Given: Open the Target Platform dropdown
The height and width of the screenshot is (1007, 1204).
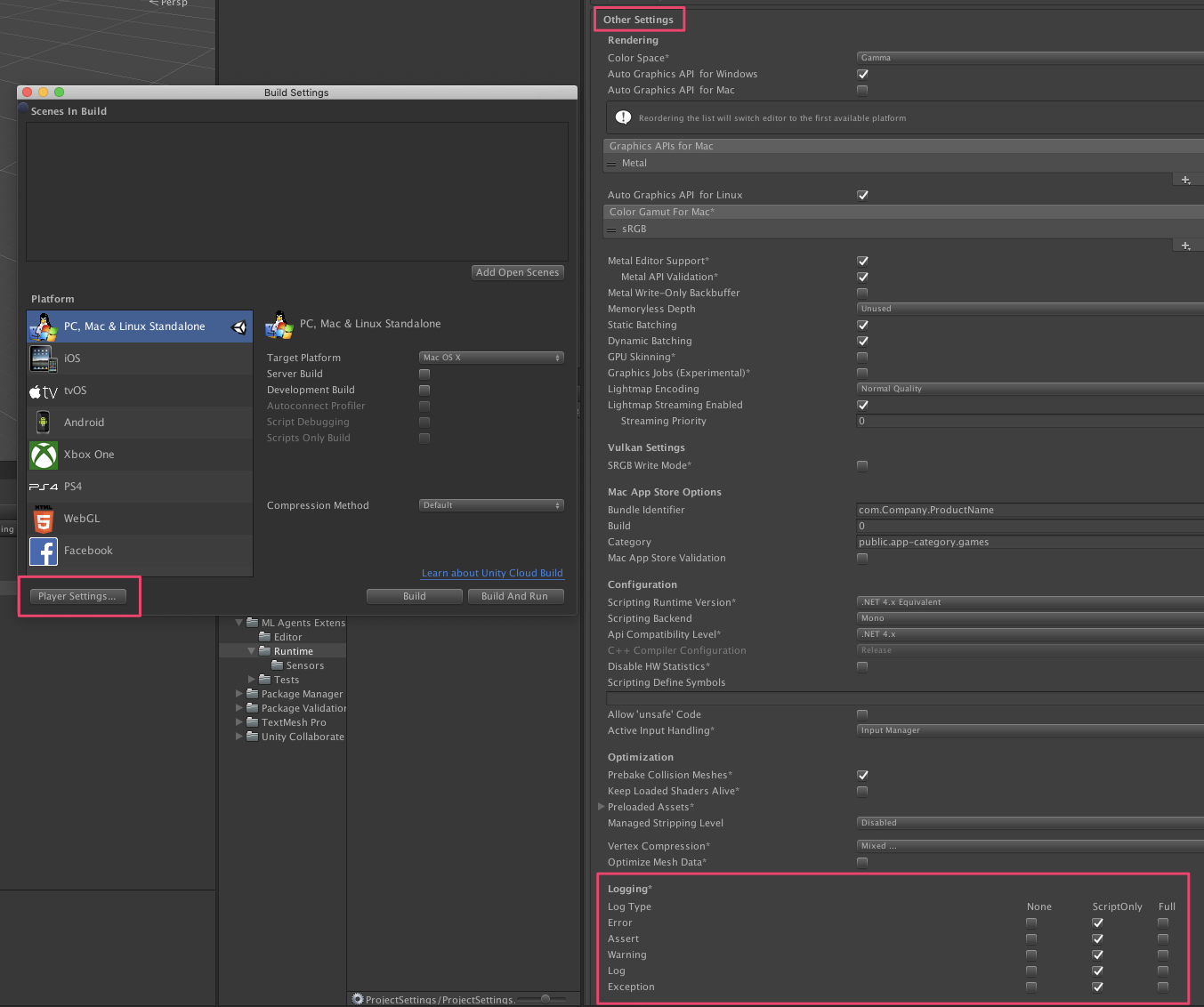Looking at the screenshot, I should coord(490,357).
